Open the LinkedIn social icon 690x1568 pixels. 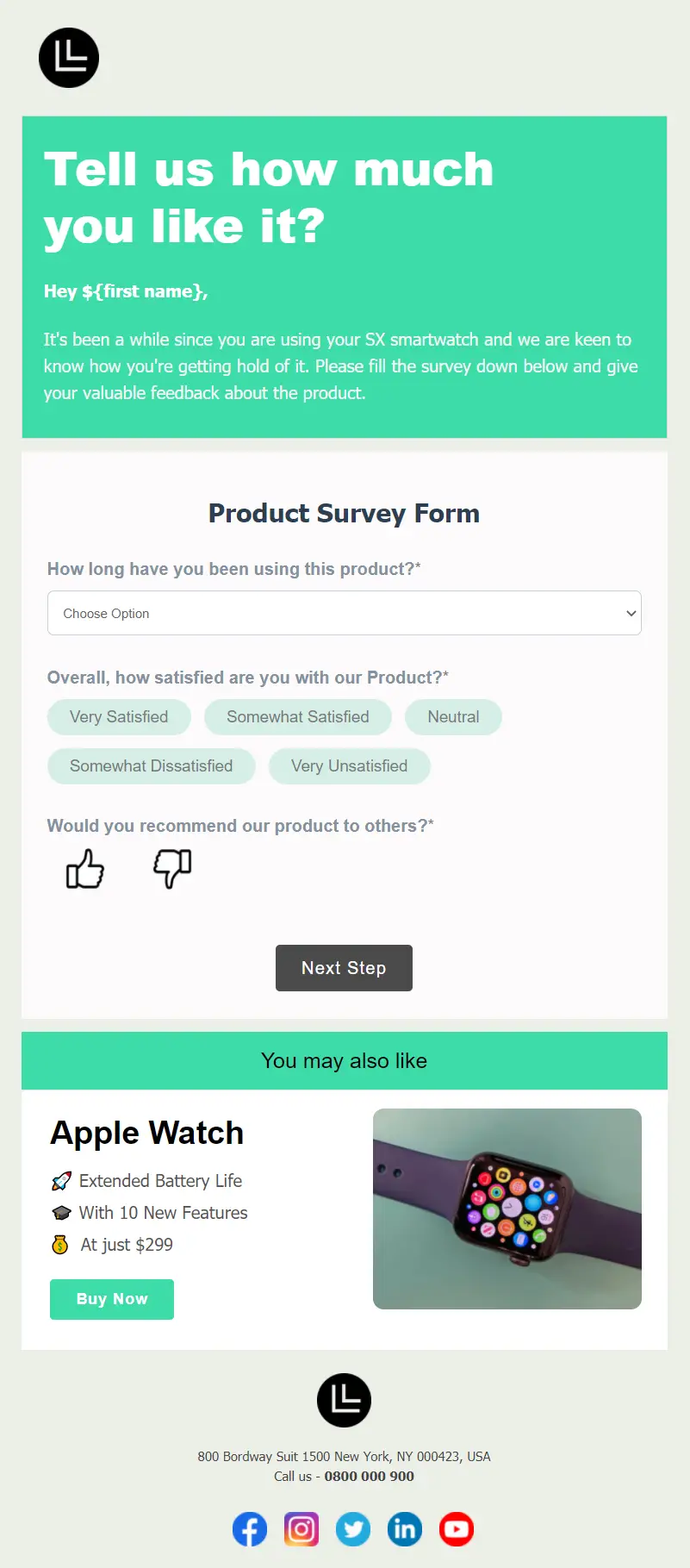405,1529
